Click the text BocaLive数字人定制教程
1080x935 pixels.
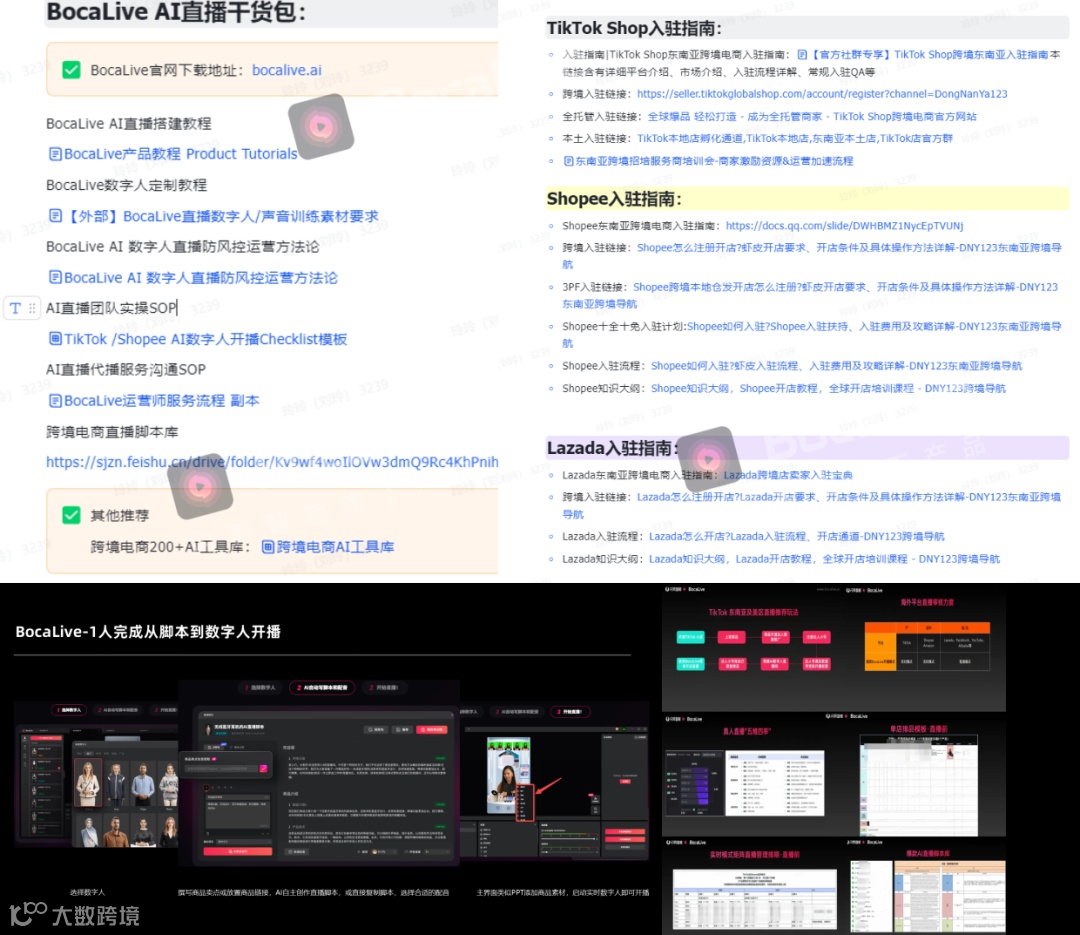click(127, 185)
